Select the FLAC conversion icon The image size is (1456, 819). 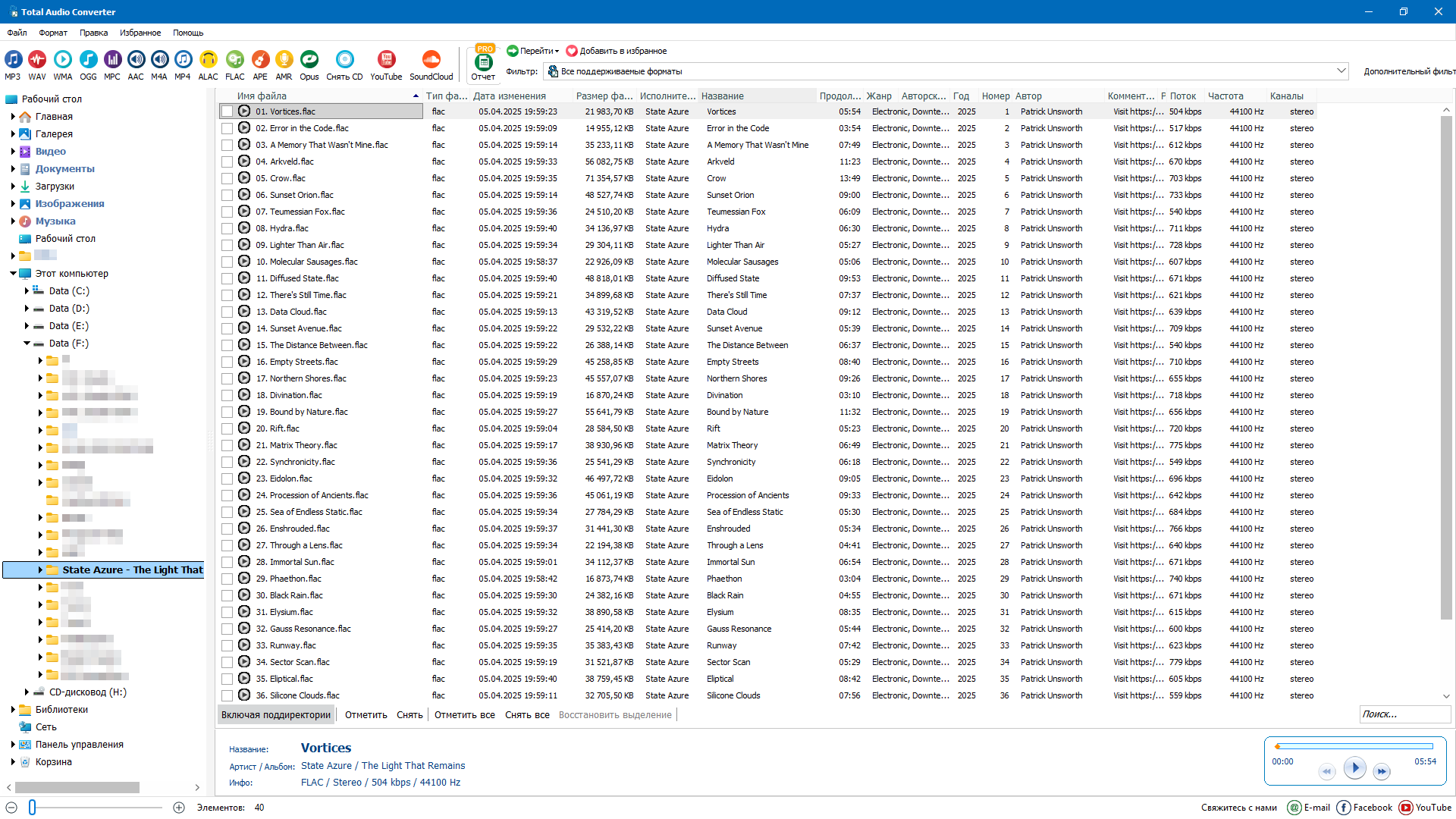[x=235, y=60]
